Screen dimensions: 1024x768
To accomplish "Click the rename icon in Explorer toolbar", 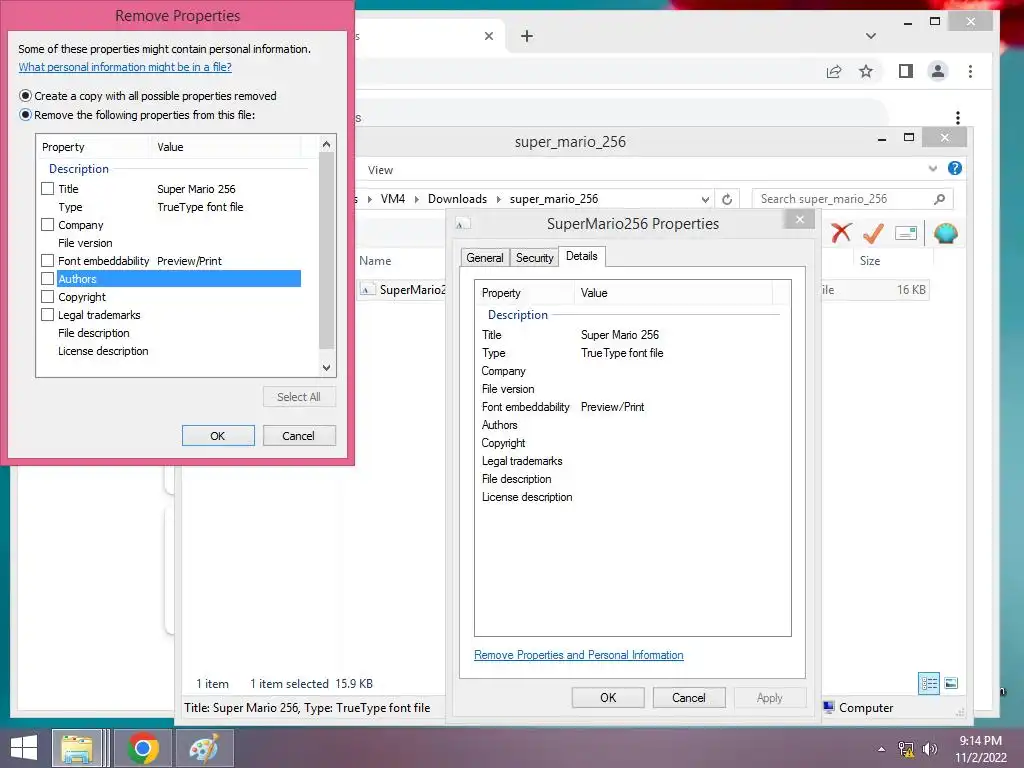I will coord(906,233).
